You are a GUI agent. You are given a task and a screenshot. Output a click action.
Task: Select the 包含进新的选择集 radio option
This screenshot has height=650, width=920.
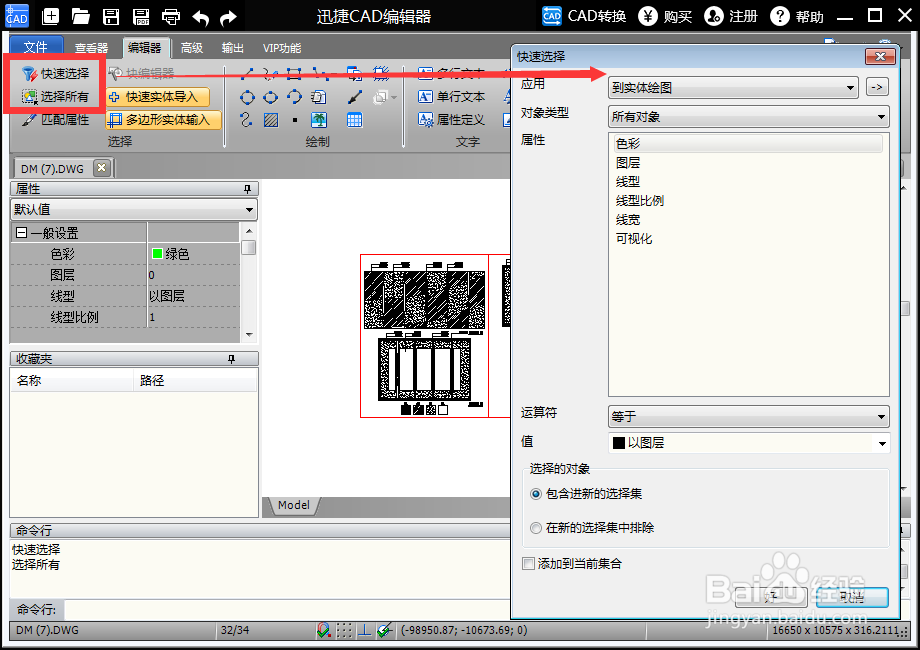(x=538, y=493)
